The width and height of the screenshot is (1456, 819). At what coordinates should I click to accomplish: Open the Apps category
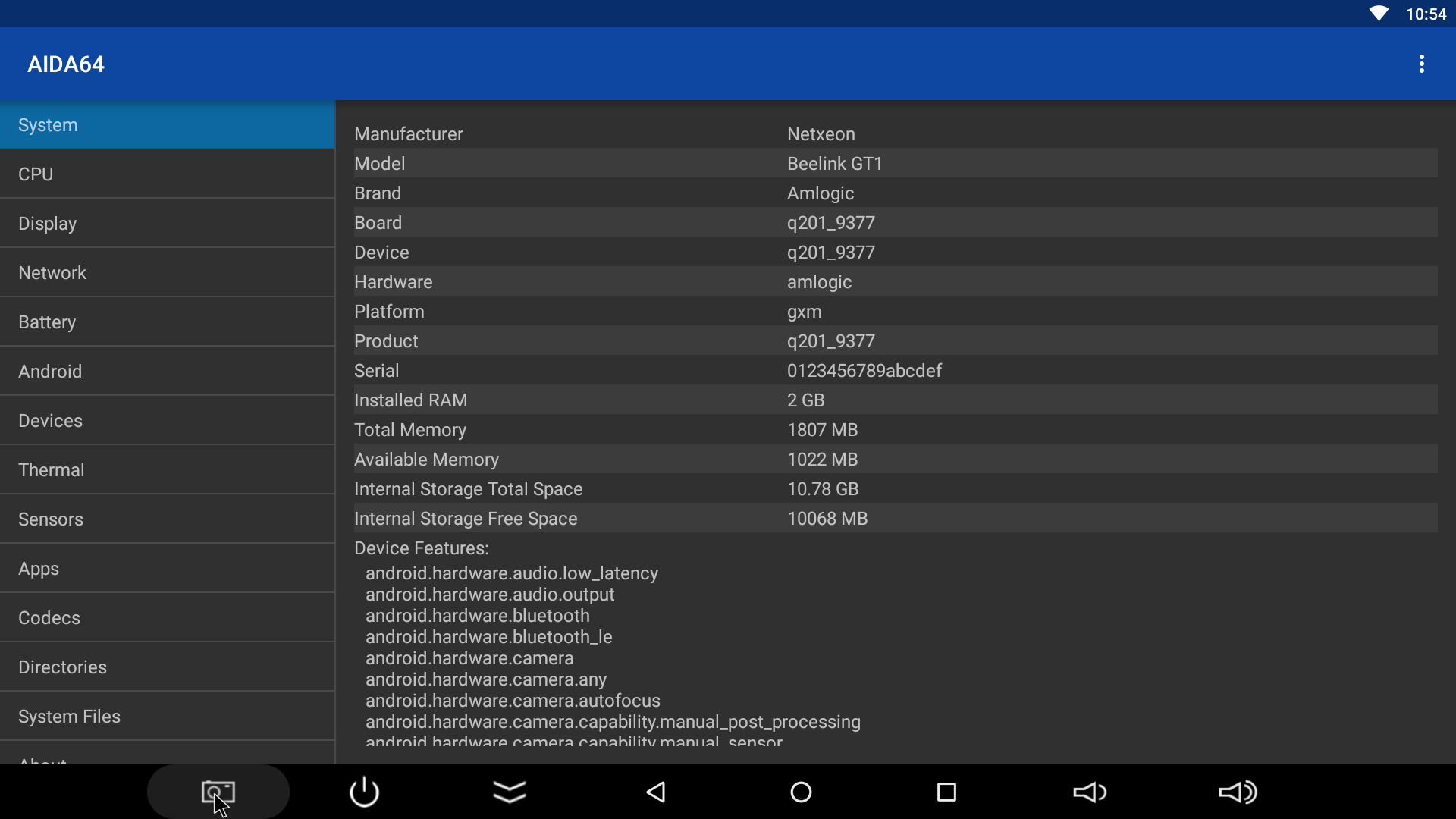tap(168, 569)
